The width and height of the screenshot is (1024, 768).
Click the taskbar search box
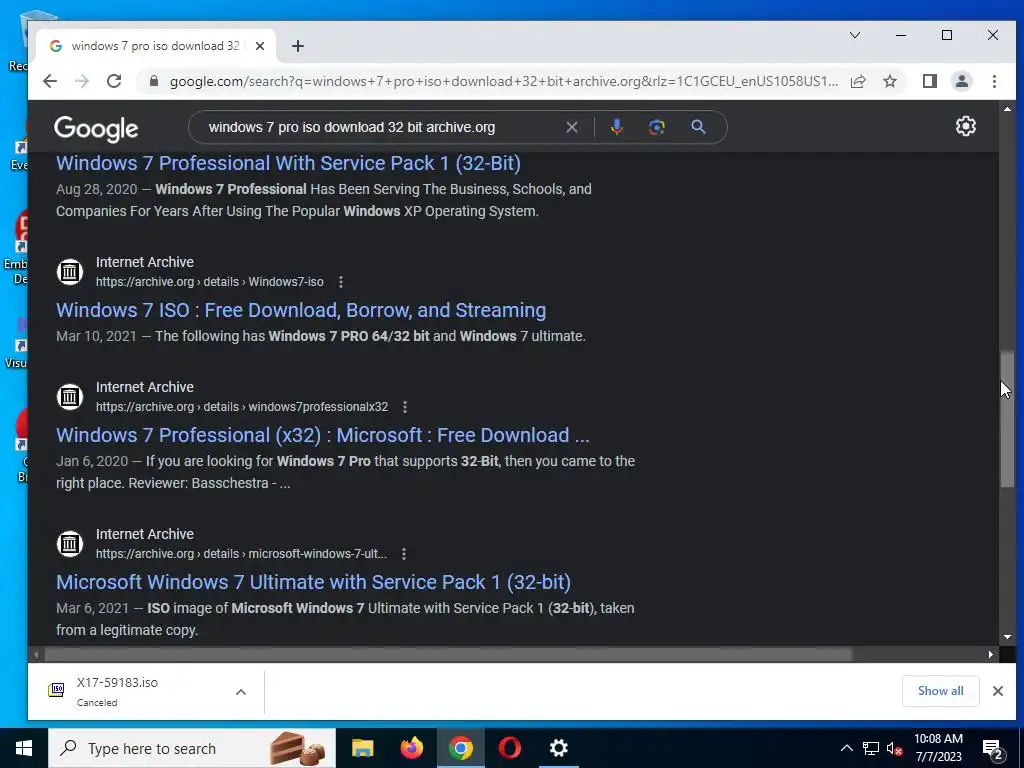tap(192, 748)
